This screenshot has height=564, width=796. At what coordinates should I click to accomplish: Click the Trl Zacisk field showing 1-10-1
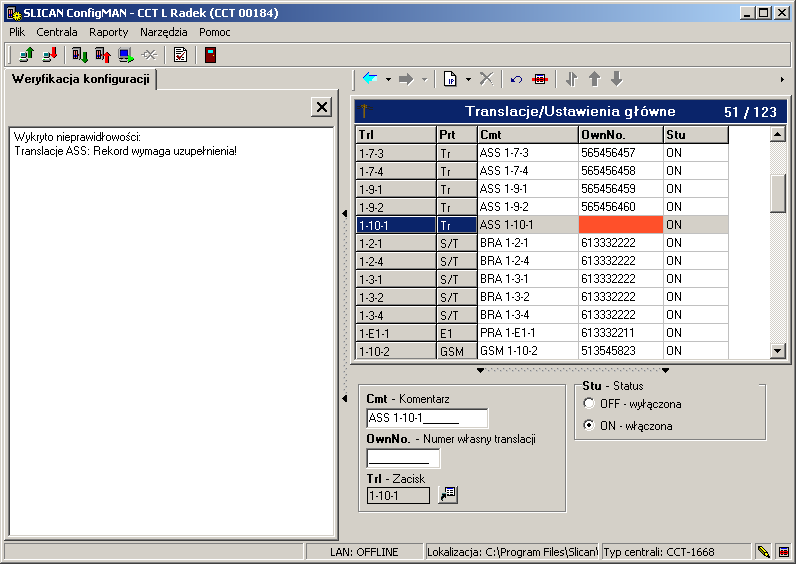coord(398,495)
